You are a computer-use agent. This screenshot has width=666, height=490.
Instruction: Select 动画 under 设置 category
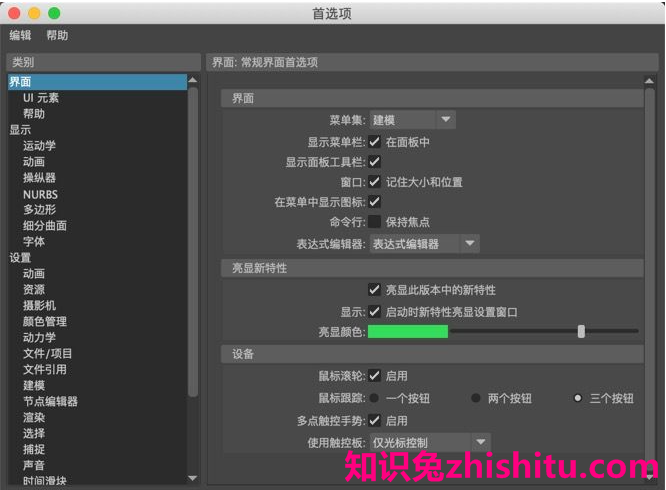tap(34, 274)
